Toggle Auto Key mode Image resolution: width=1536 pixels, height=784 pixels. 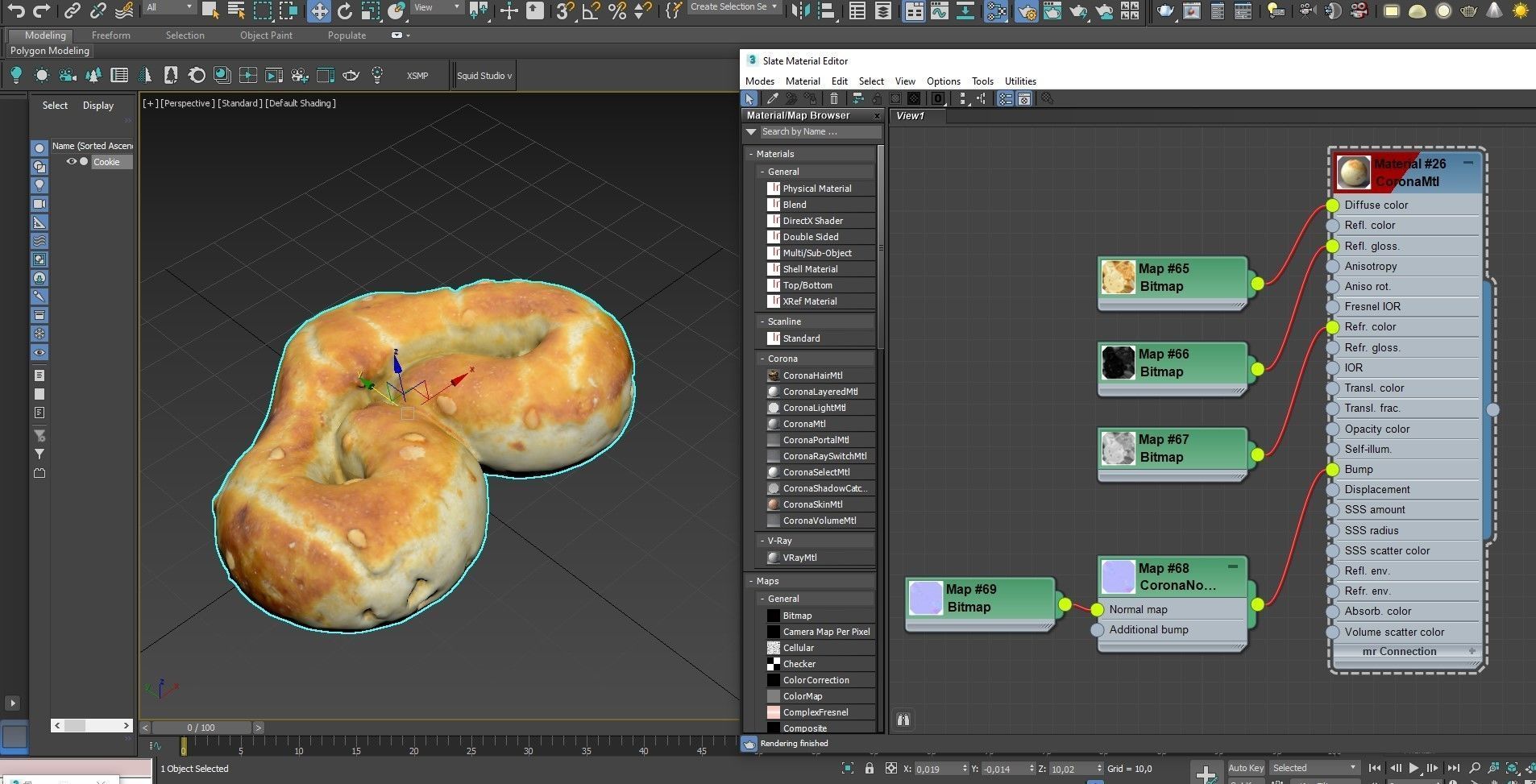(1246, 768)
